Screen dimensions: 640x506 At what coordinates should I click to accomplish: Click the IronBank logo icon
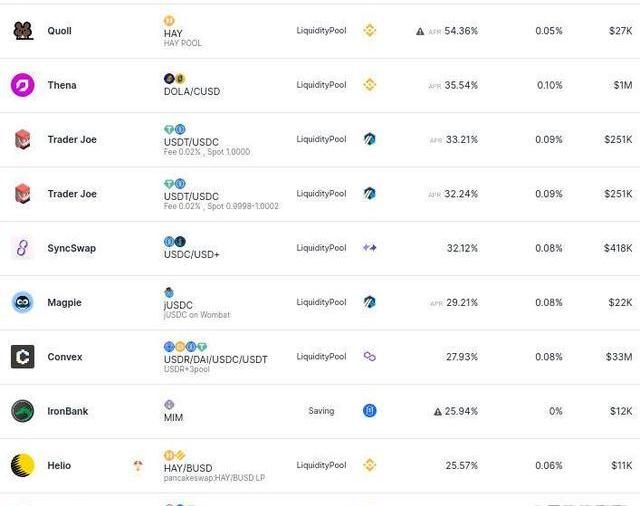pyautogui.click(x=22, y=411)
